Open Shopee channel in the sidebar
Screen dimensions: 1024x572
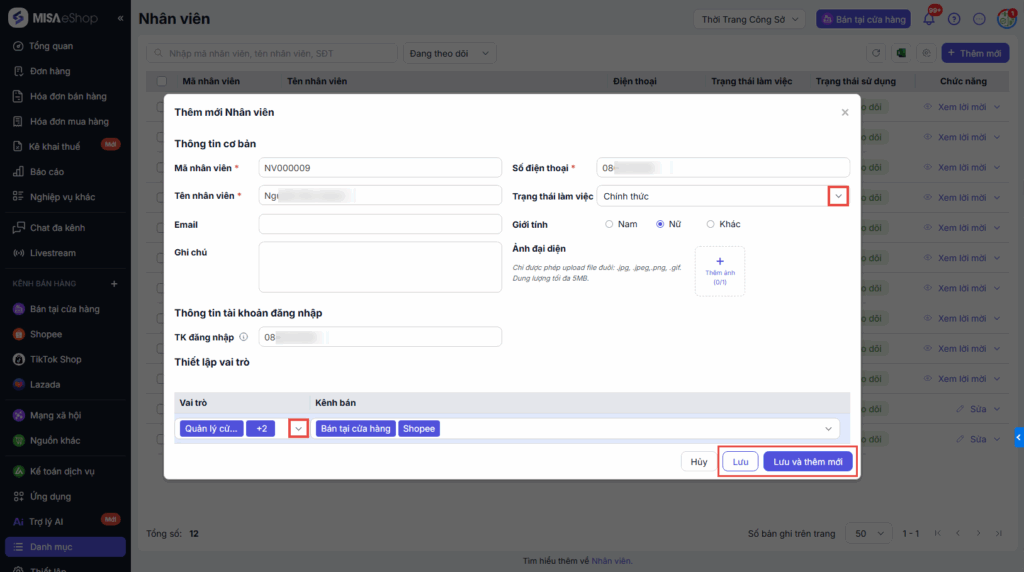point(46,334)
